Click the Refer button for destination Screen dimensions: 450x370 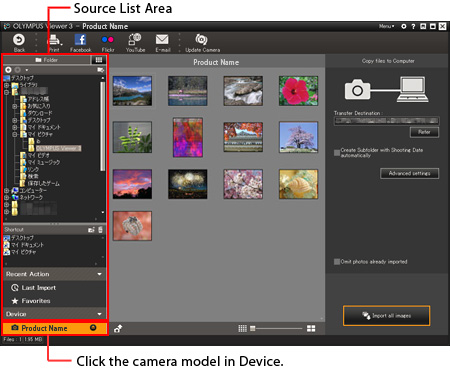pyautogui.click(x=424, y=132)
